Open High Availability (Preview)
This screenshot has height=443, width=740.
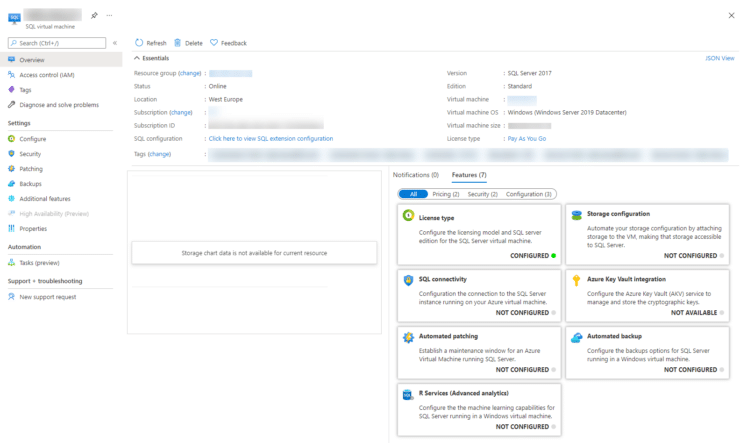[54, 214]
